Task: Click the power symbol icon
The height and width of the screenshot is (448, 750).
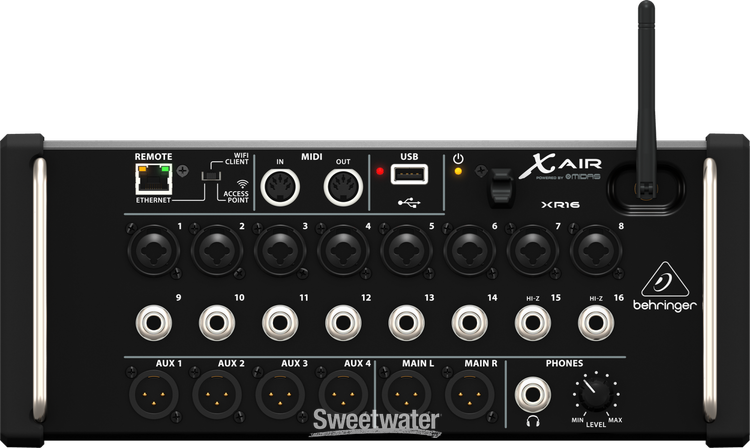Action: (x=458, y=158)
